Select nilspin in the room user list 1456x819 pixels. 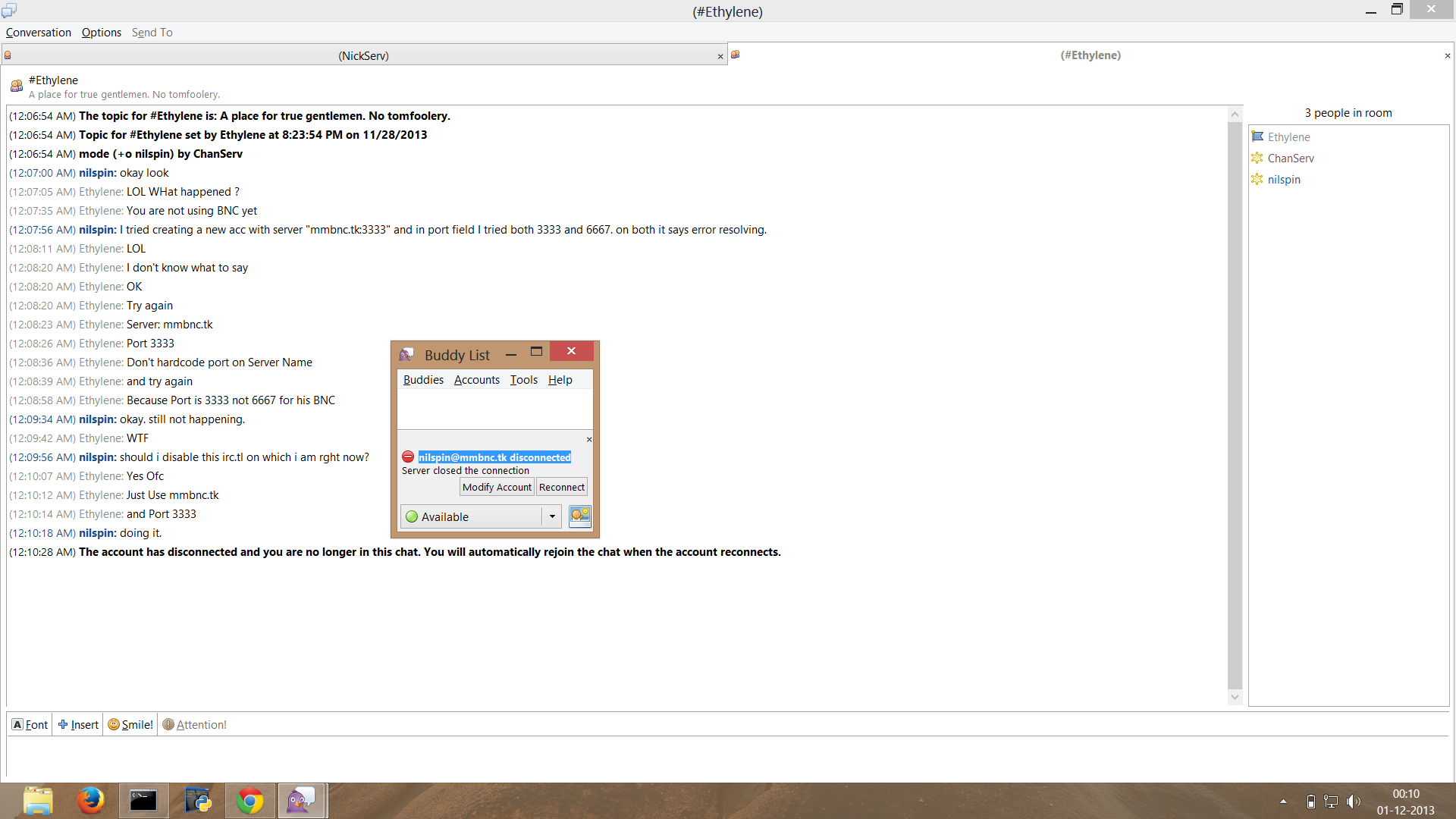[x=1284, y=180]
